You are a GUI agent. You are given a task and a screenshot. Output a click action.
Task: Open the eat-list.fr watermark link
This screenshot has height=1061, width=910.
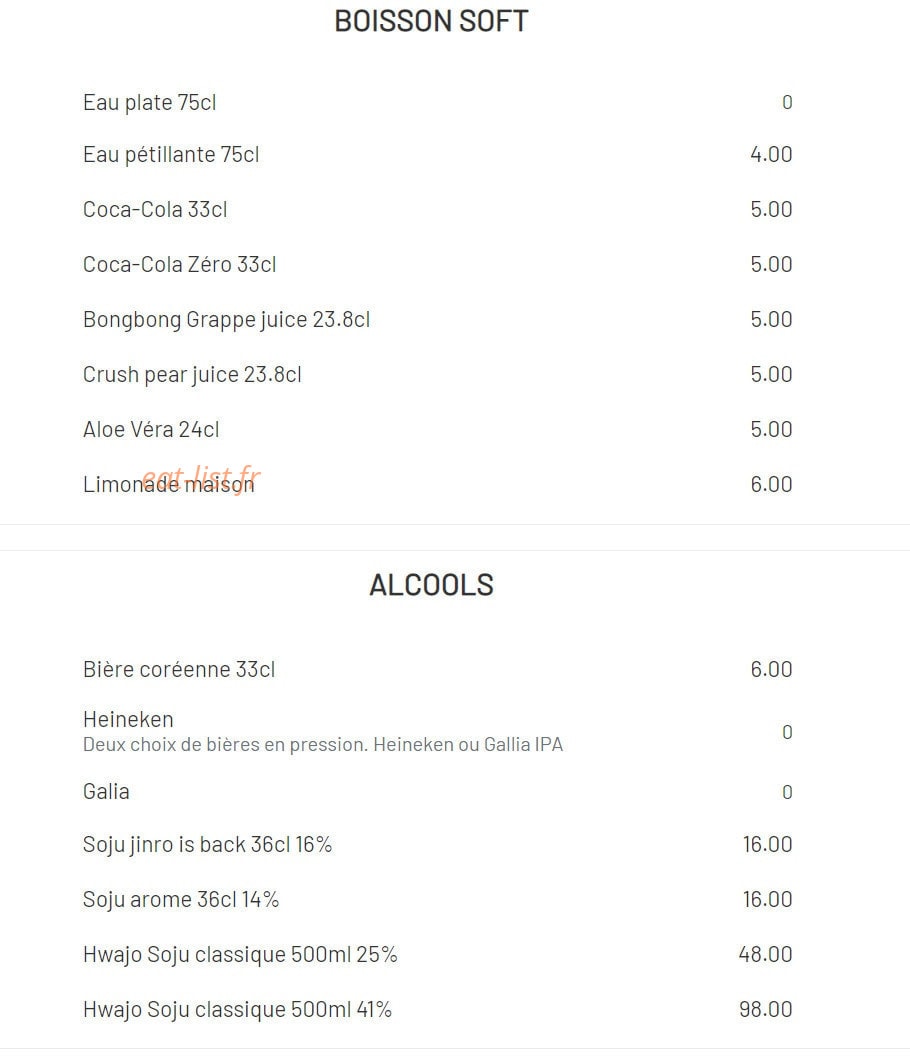[202, 478]
